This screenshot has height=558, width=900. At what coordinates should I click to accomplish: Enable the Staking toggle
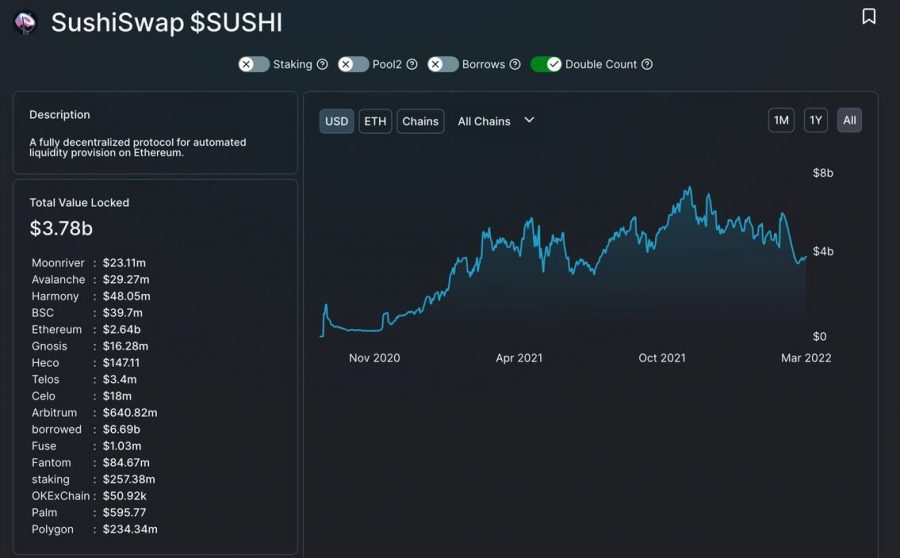point(254,64)
